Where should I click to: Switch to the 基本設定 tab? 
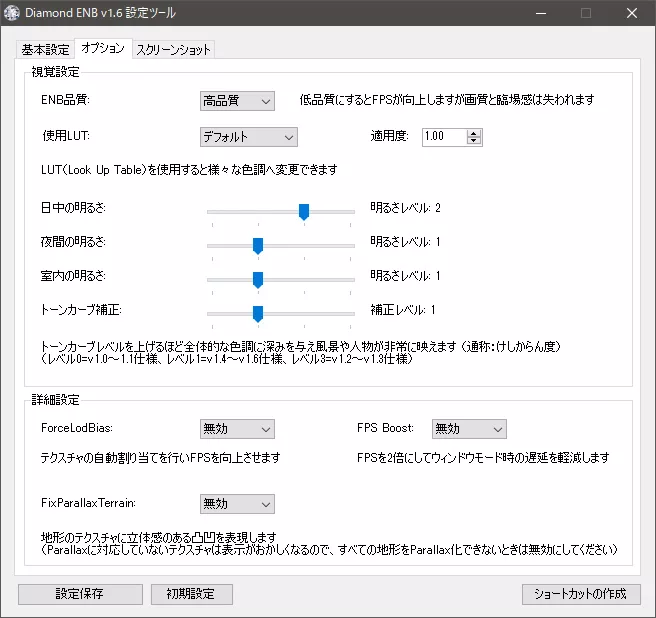click(x=45, y=49)
